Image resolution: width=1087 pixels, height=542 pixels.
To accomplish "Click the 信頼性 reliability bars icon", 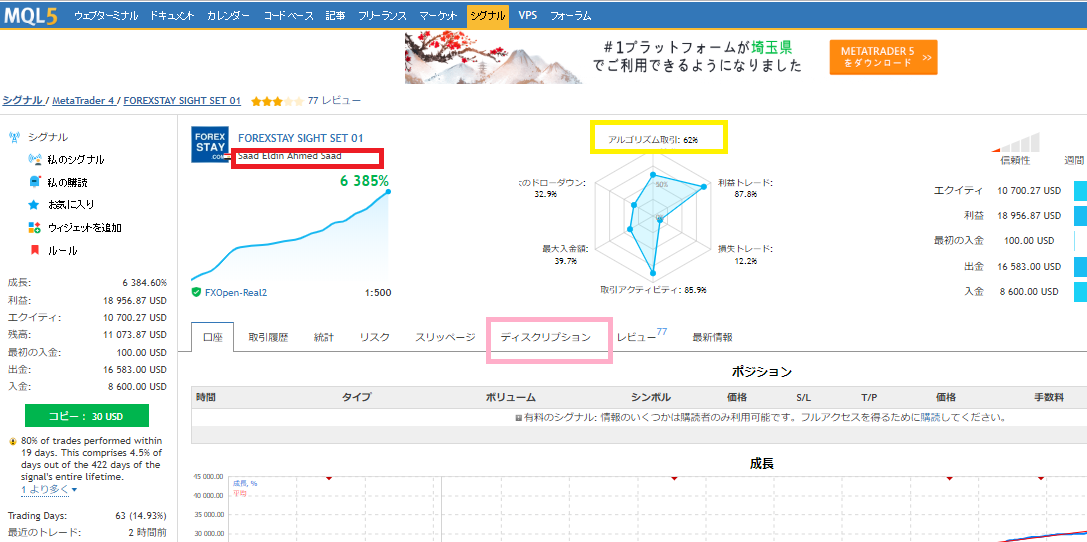I will click(x=1017, y=141).
